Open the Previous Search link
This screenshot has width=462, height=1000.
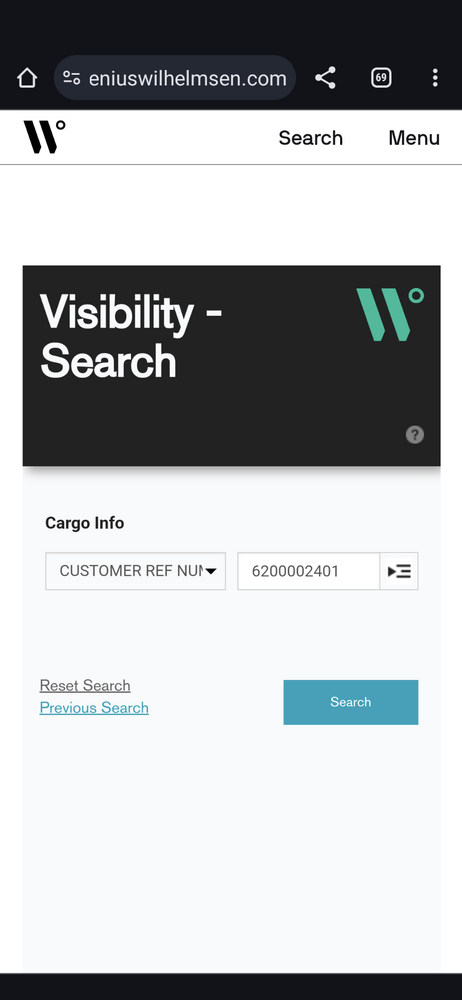(x=94, y=708)
